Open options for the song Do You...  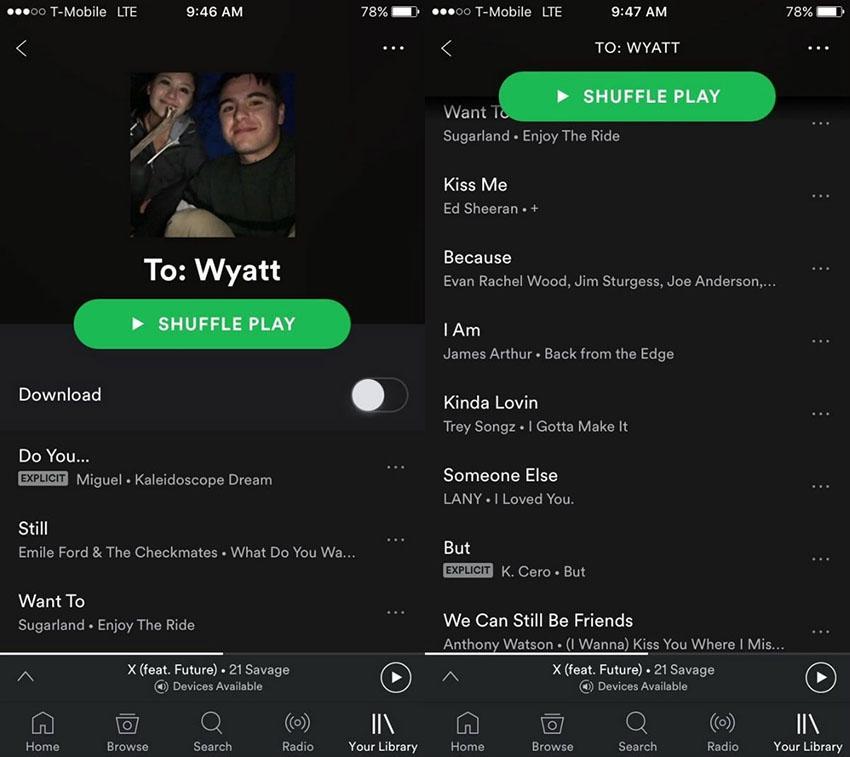coord(396,467)
